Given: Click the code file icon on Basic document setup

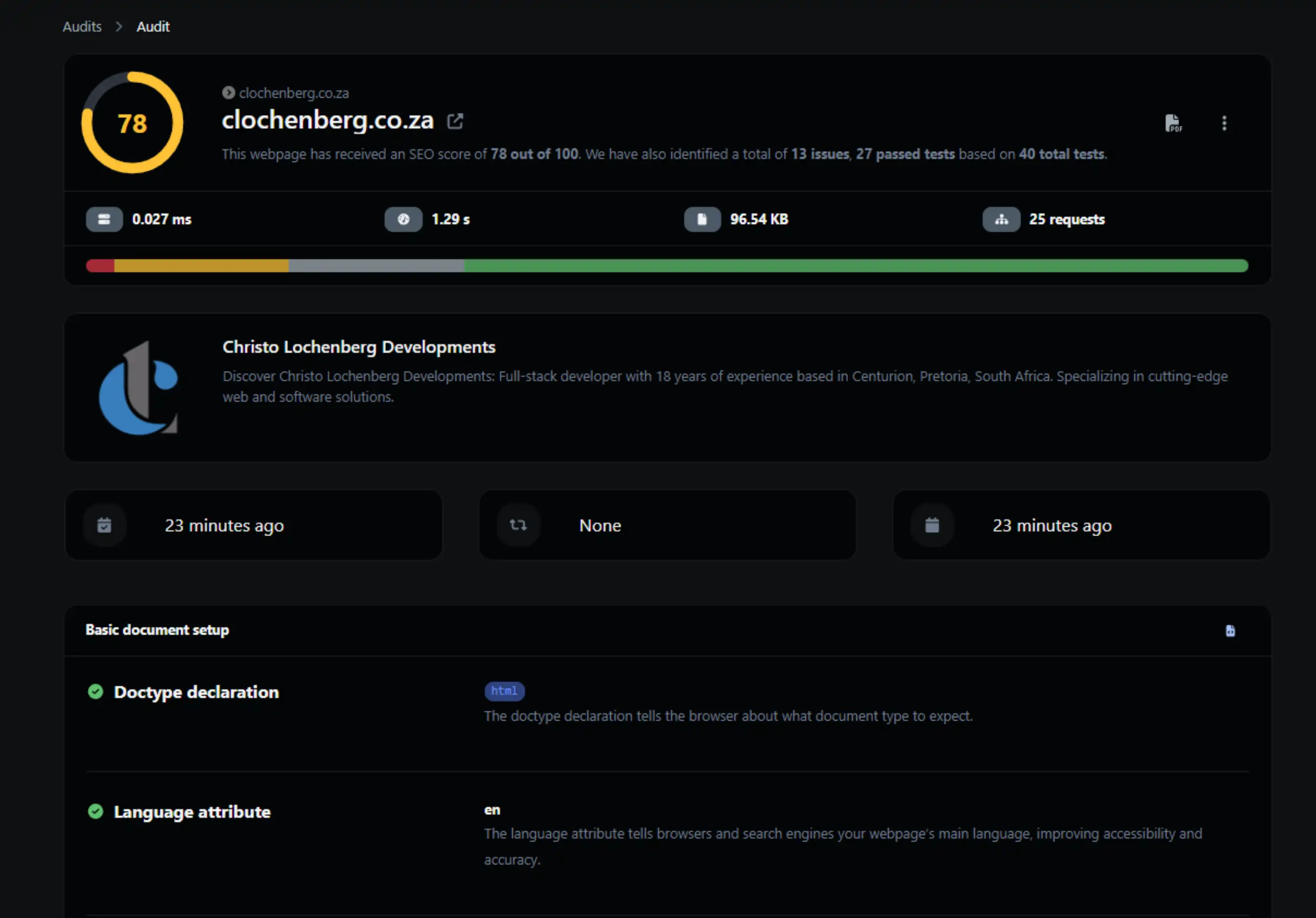Looking at the screenshot, I should (1231, 630).
